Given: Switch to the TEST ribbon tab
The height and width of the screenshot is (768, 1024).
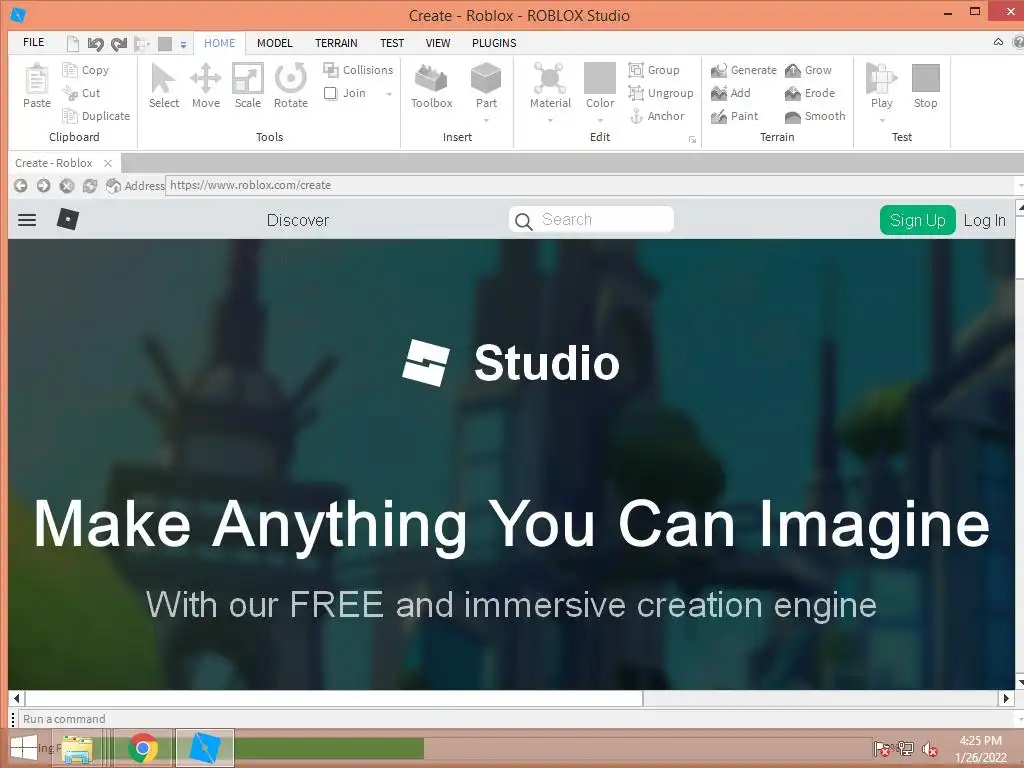Looking at the screenshot, I should click(x=392, y=43).
